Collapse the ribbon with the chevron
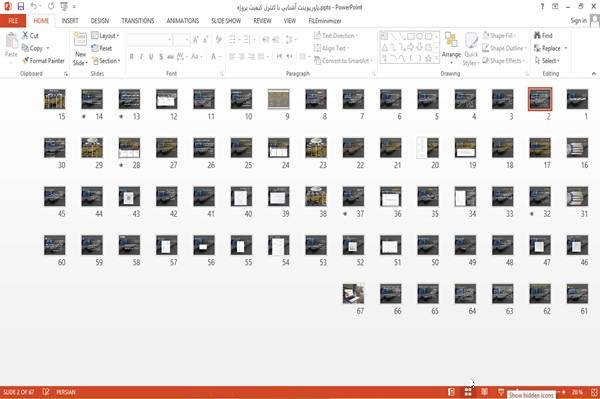The image size is (600, 399). pyautogui.click(x=593, y=73)
